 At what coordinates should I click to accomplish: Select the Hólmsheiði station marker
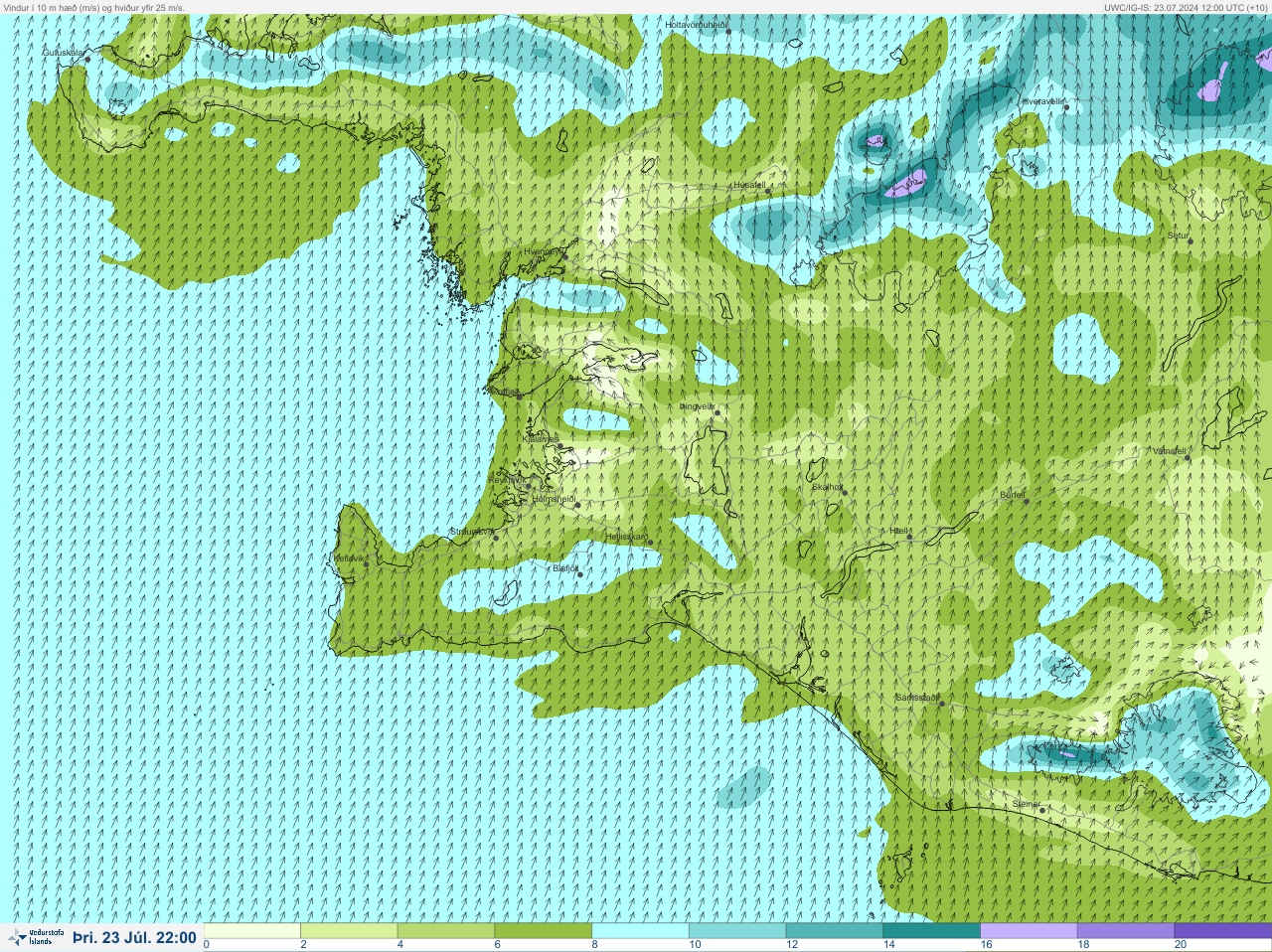pyautogui.click(x=576, y=505)
